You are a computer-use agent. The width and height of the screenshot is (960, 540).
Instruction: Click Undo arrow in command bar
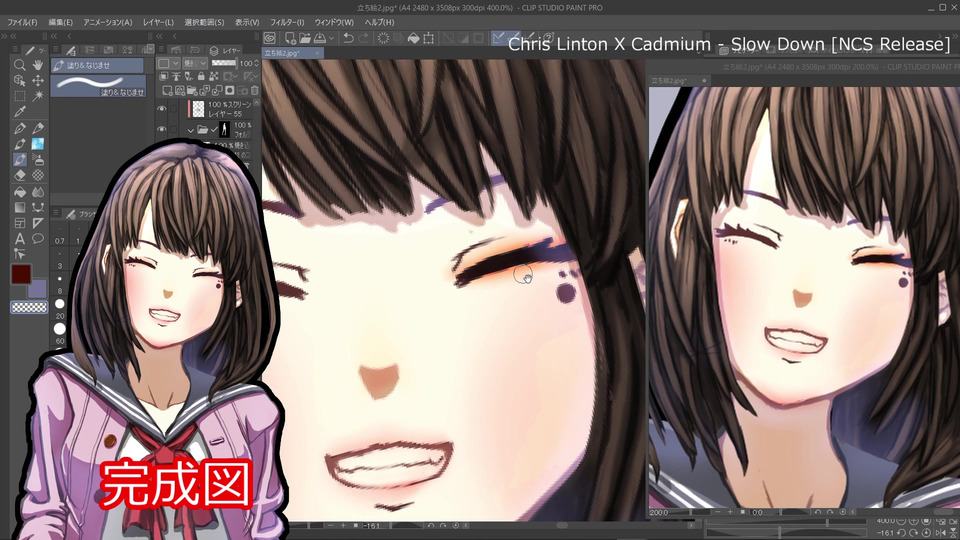click(348, 38)
